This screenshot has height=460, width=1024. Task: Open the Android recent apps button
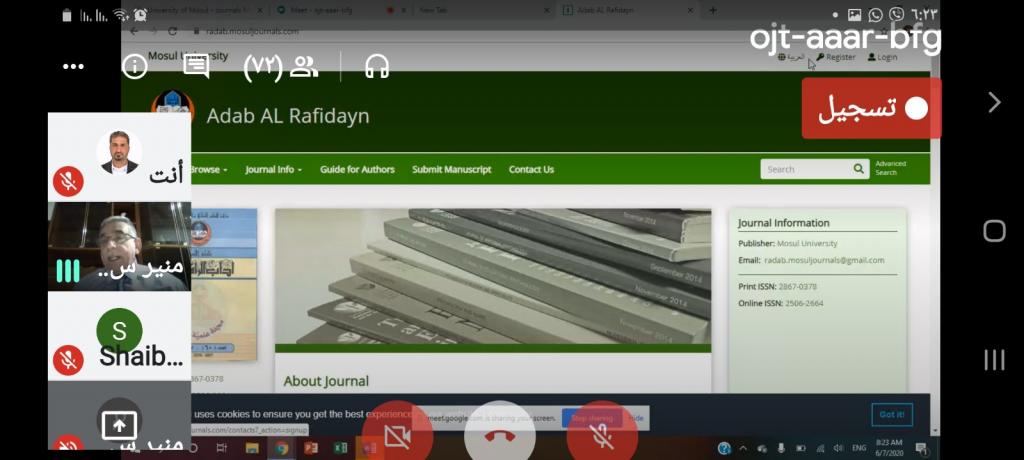click(994, 360)
